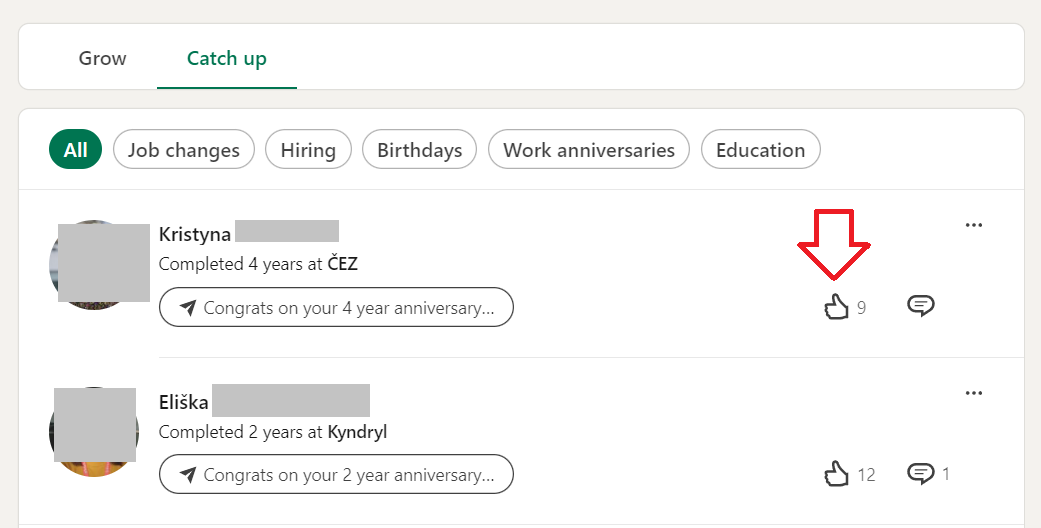Filter by Work anniversaries
This screenshot has width=1041, height=528.
pyautogui.click(x=589, y=149)
